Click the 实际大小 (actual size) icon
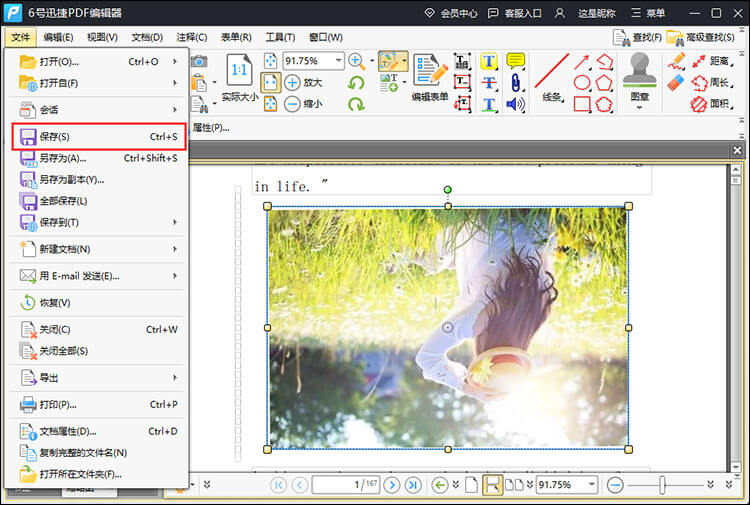 pyautogui.click(x=240, y=74)
